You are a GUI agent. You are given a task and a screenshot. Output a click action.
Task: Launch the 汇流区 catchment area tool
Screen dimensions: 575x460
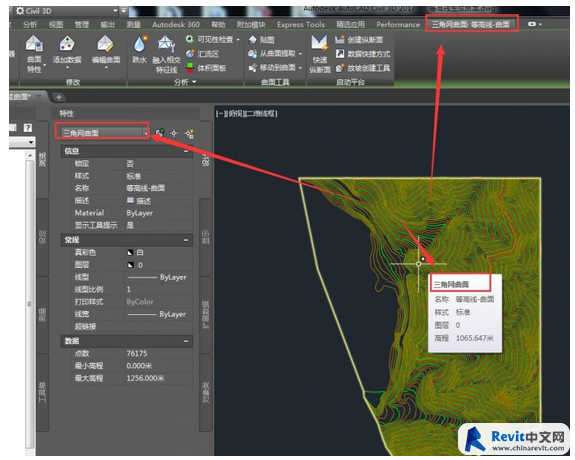(x=202, y=54)
